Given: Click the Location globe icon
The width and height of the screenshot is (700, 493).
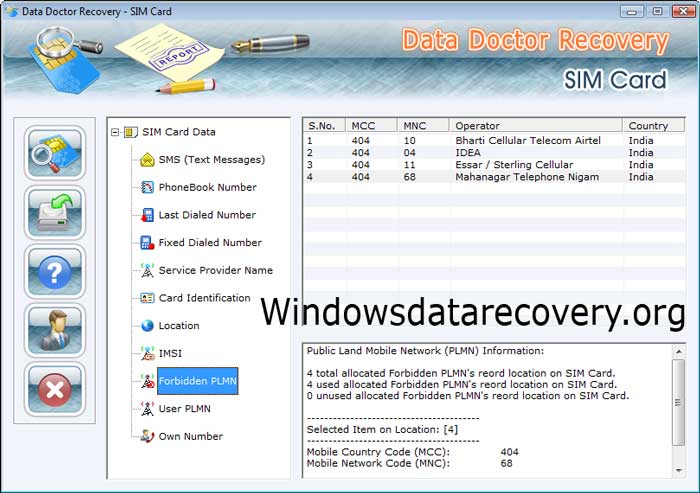Looking at the screenshot, I should pos(147,326).
